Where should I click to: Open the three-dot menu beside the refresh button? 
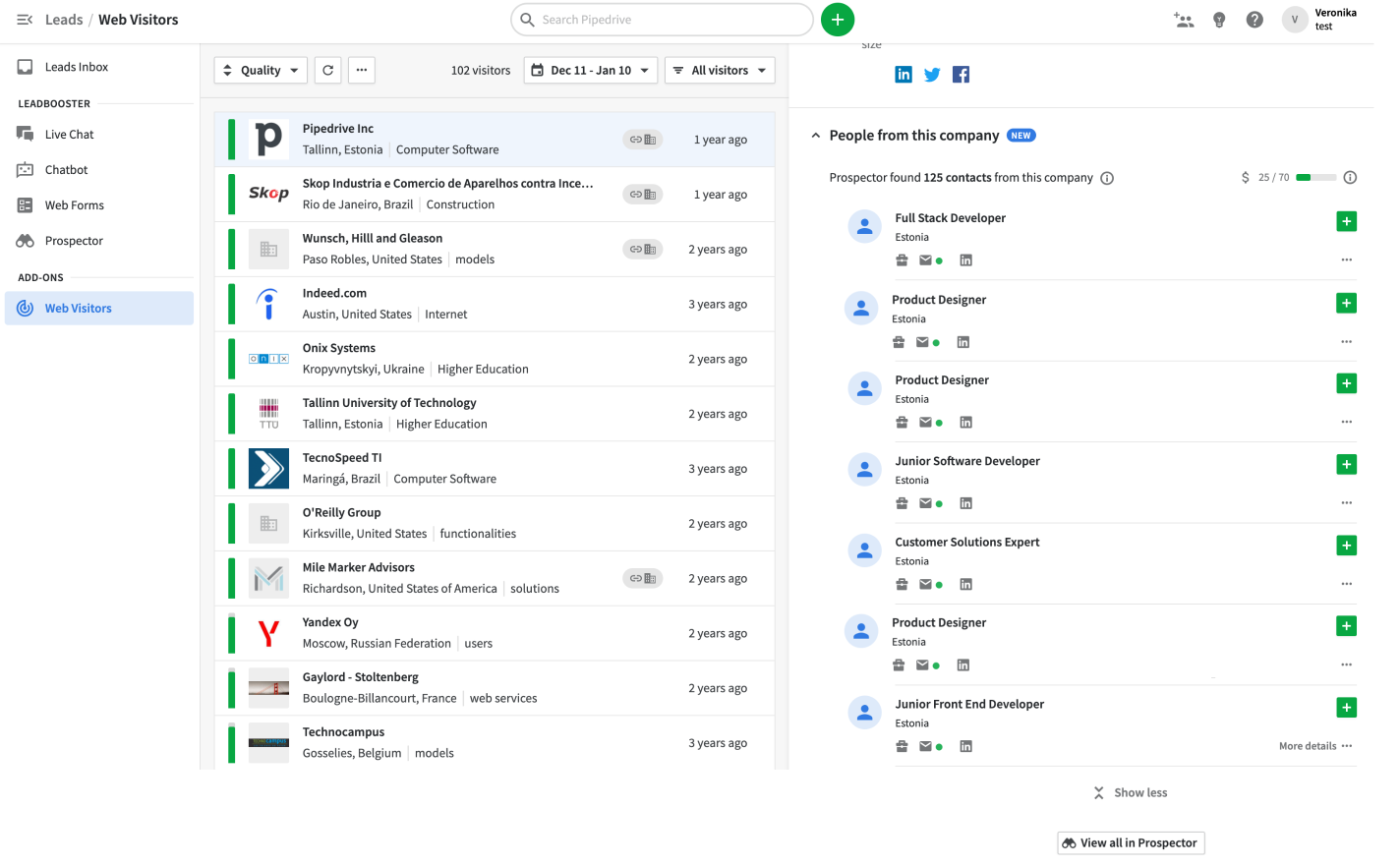coord(362,70)
